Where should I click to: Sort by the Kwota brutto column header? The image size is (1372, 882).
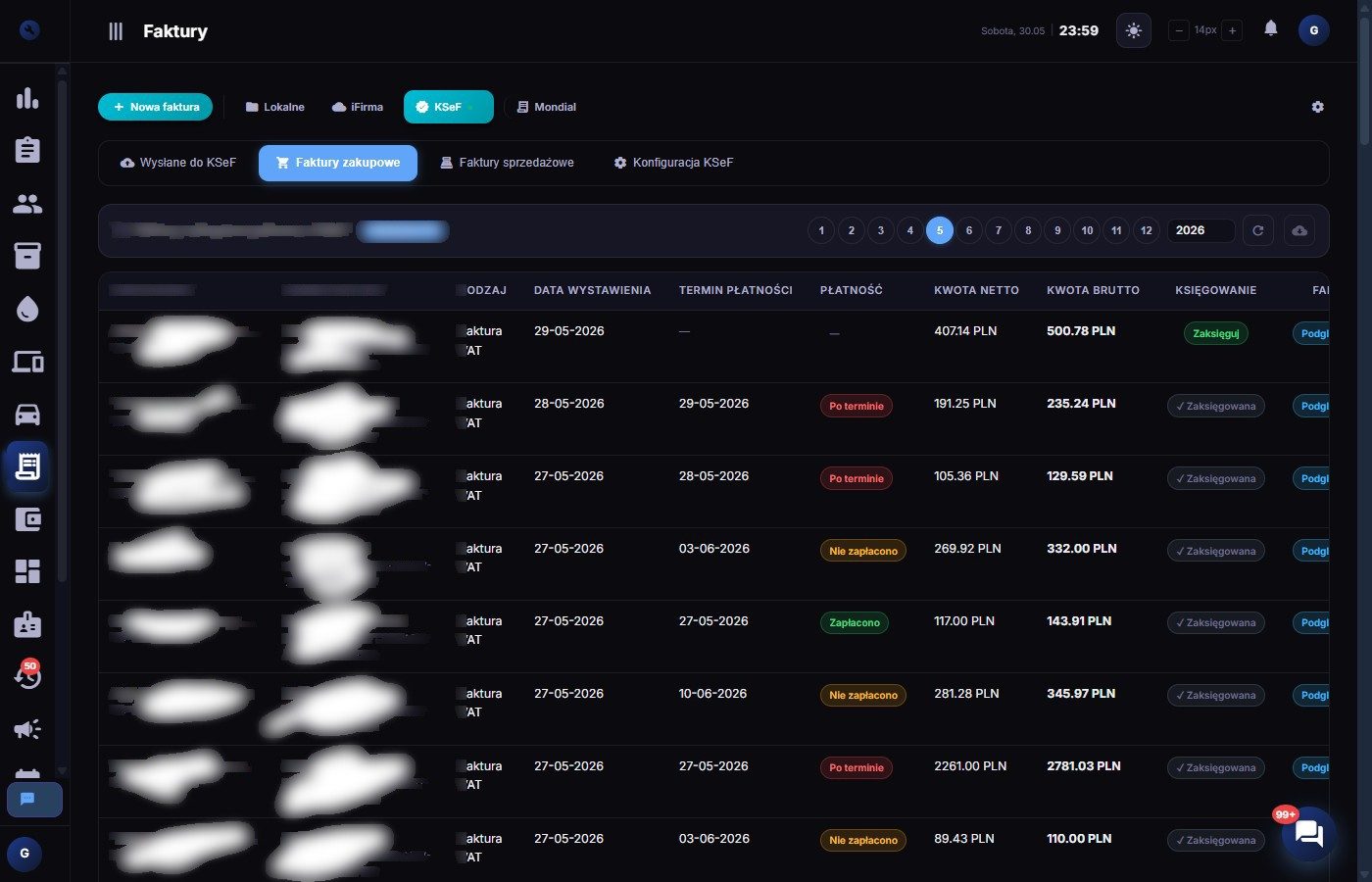point(1093,290)
